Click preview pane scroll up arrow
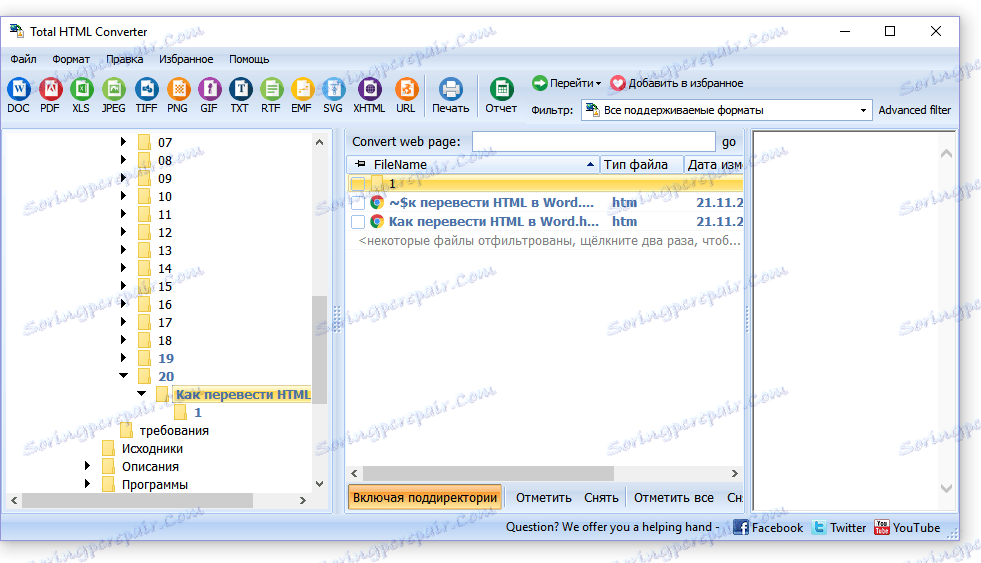 click(x=946, y=153)
